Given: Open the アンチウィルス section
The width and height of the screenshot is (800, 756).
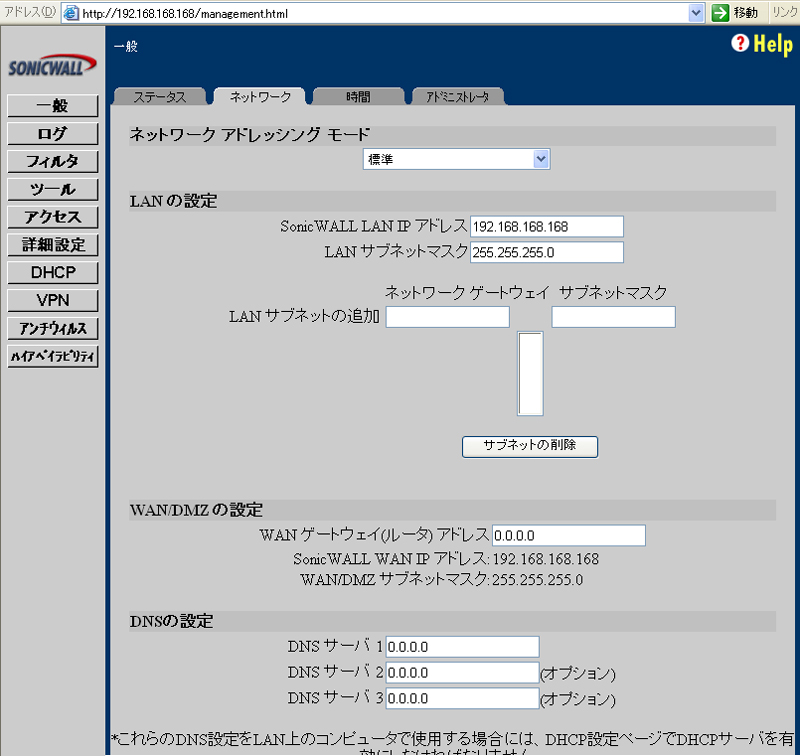Looking at the screenshot, I should [x=53, y=328].
